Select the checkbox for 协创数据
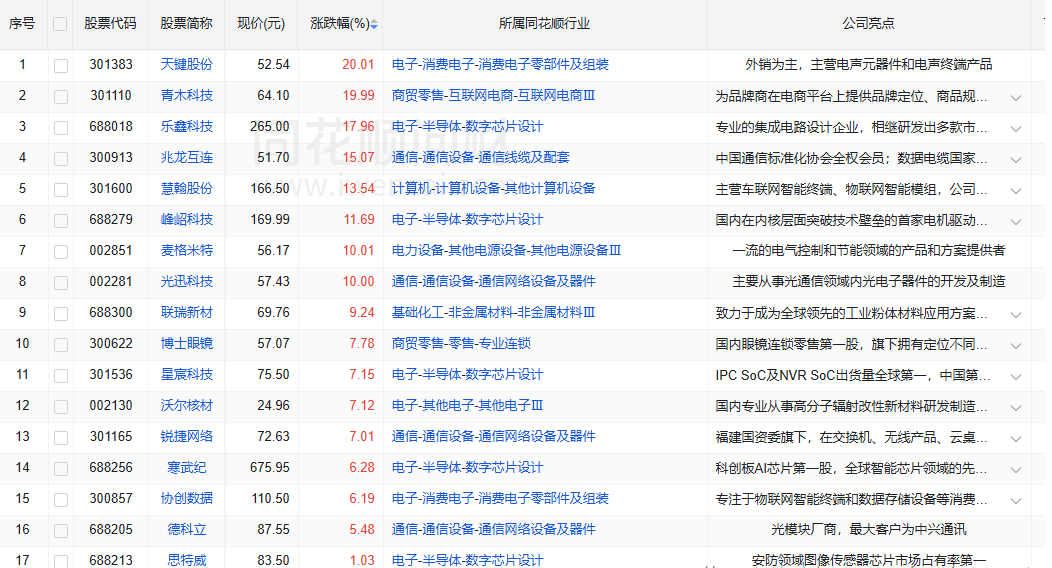Image resolution: width=1052 pixels, height=568 pixels. (x=60, y=500)
